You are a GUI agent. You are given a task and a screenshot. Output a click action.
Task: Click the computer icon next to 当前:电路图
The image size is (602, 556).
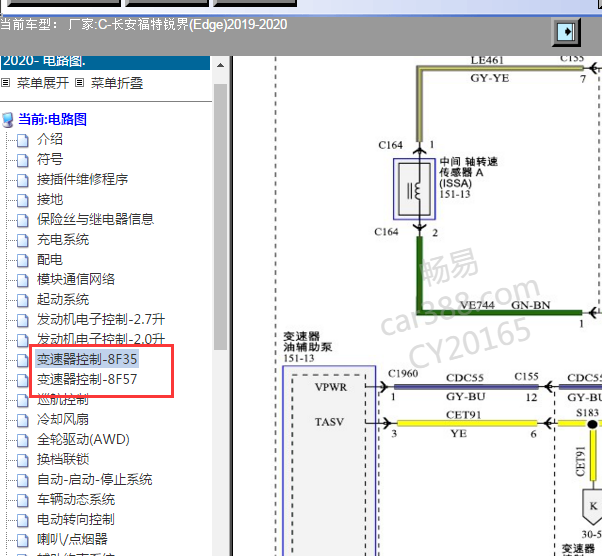[x=8, y=120]
